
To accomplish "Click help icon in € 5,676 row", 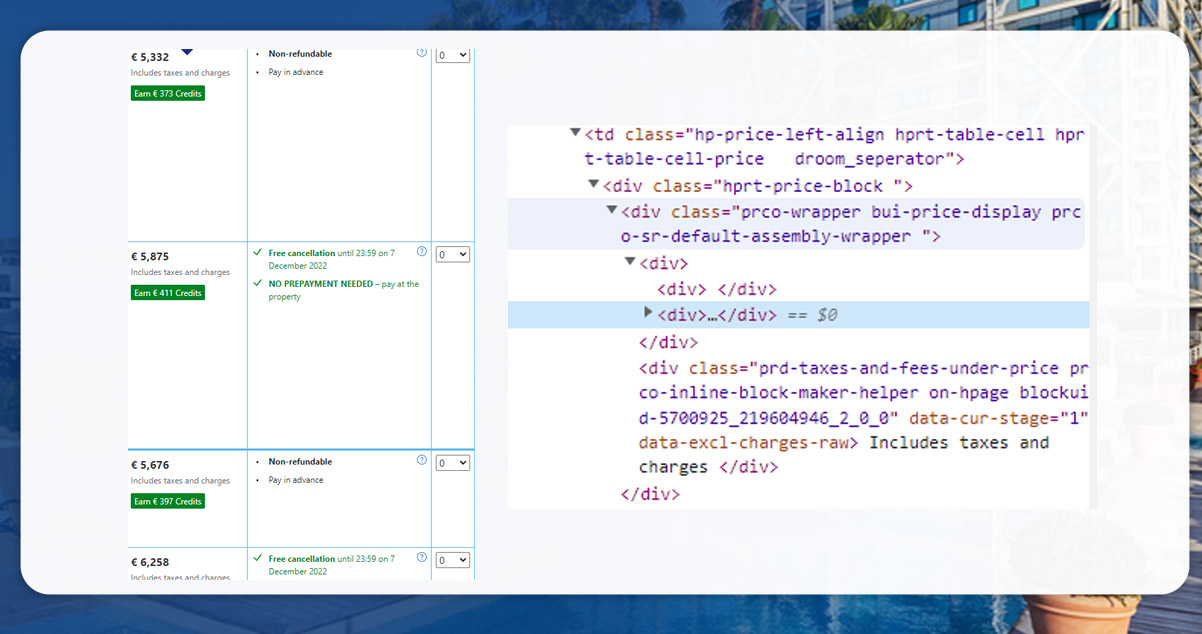I will coord(421,460).
